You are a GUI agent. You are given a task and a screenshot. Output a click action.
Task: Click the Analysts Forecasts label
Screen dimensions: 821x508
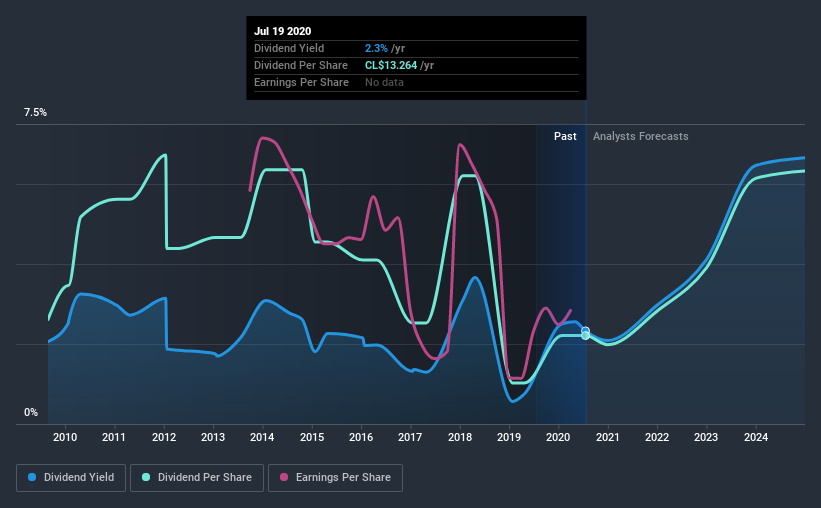coord(640,136)
